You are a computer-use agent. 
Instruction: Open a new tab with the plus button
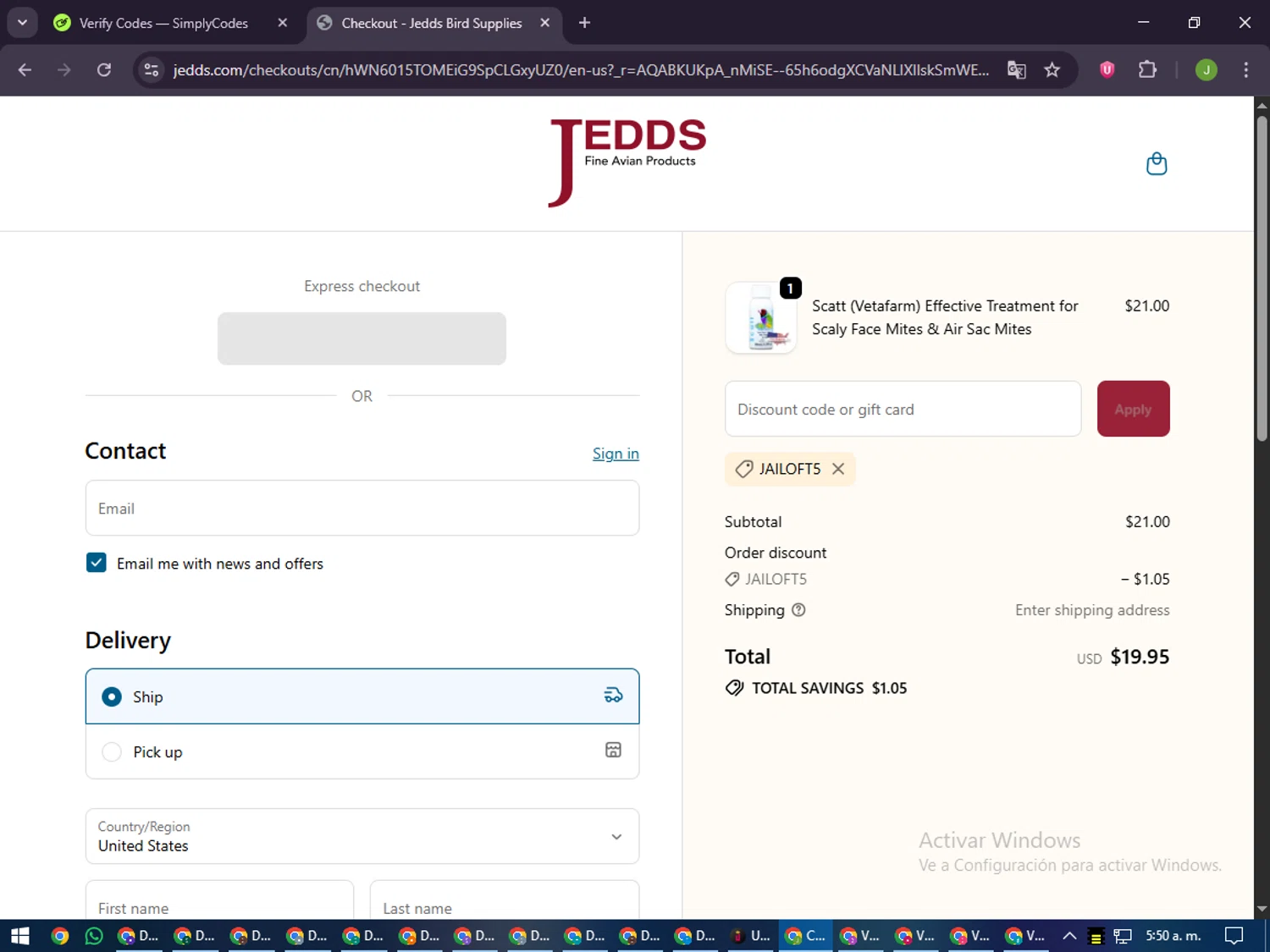tap(584, 23)
